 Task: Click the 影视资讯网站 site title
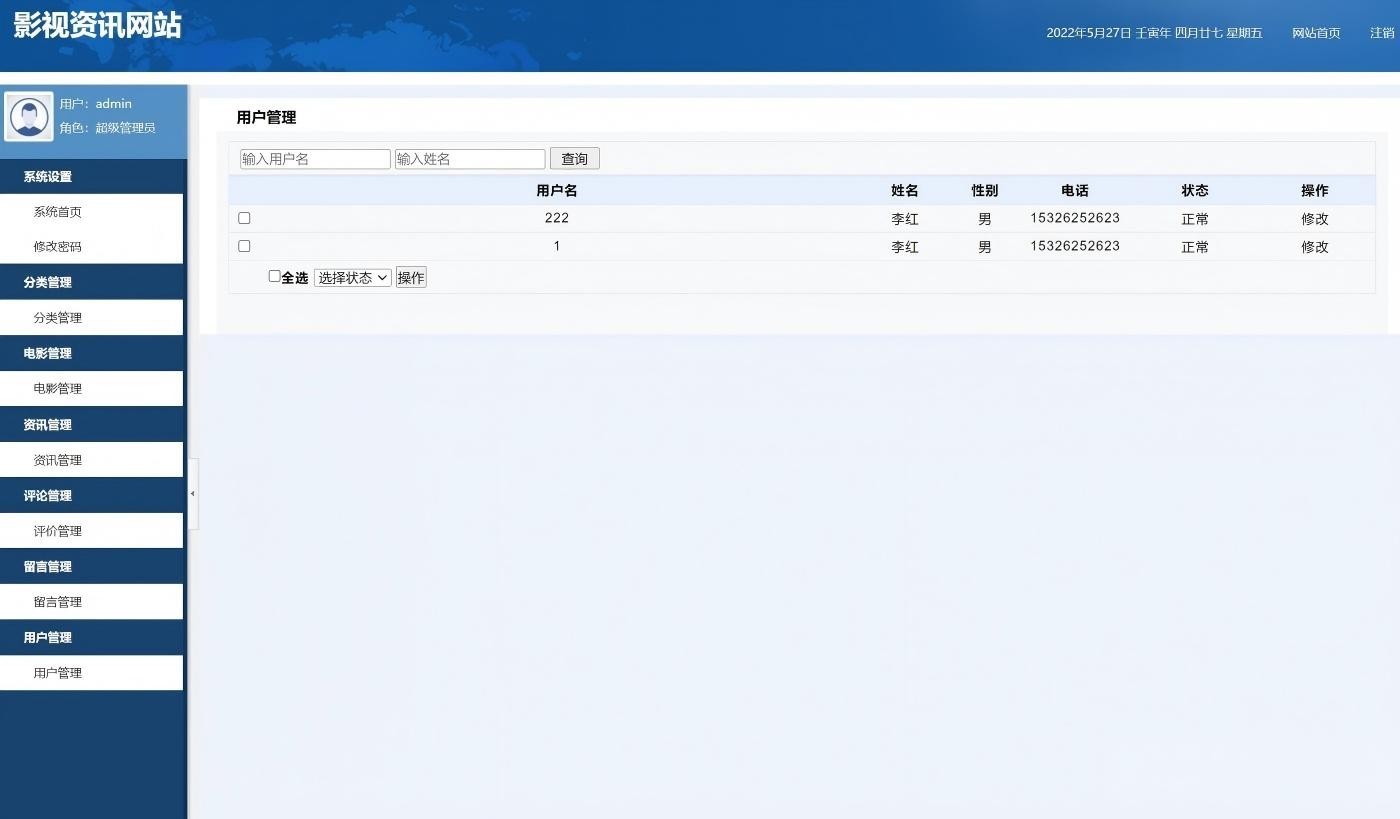[98, 25]
